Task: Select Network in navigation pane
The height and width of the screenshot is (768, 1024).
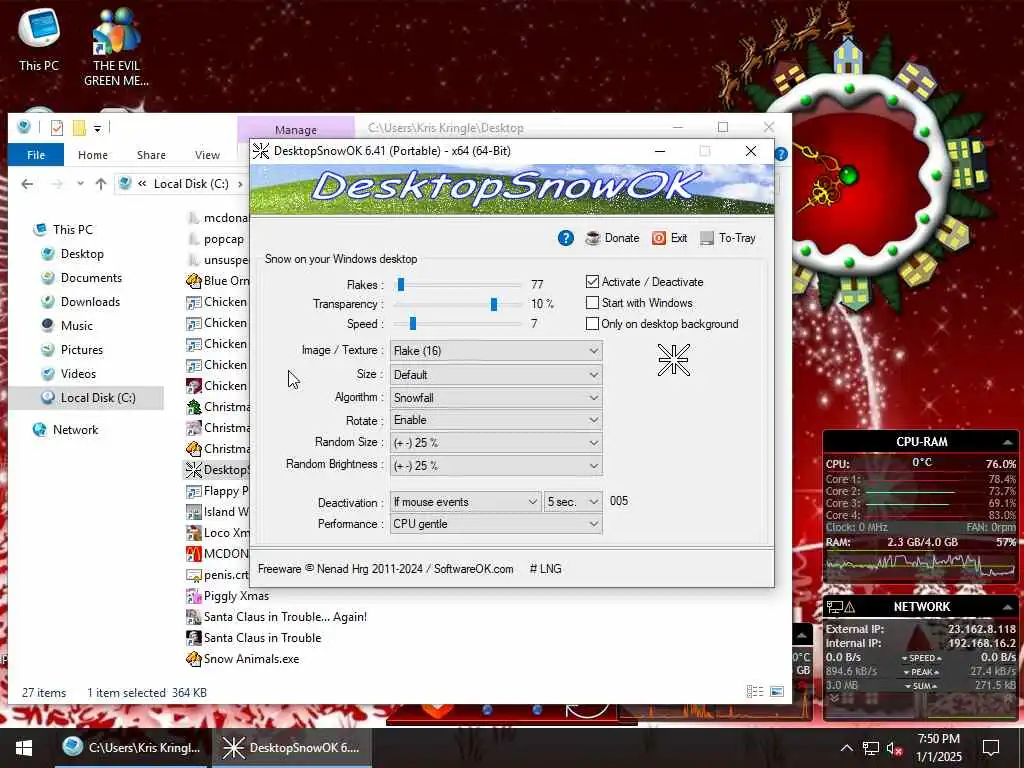Action: [75, 430]
